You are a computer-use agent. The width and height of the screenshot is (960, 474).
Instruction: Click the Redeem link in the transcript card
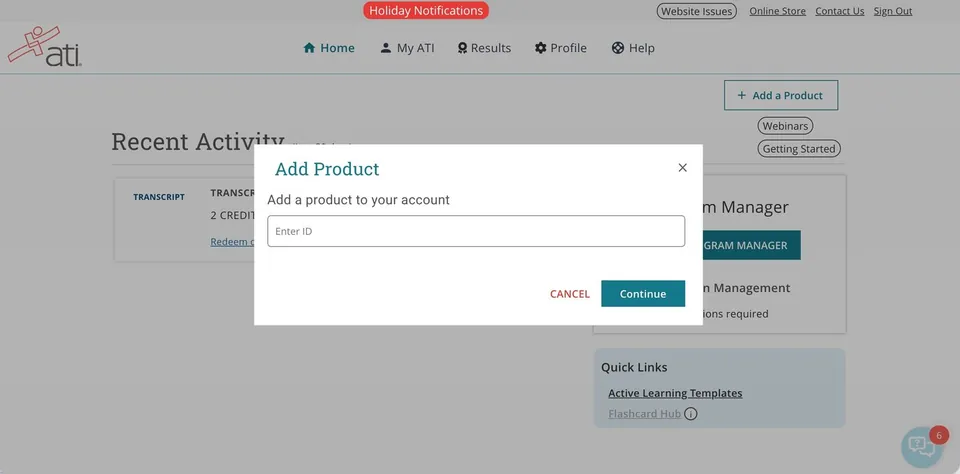[x=233, y=241]
